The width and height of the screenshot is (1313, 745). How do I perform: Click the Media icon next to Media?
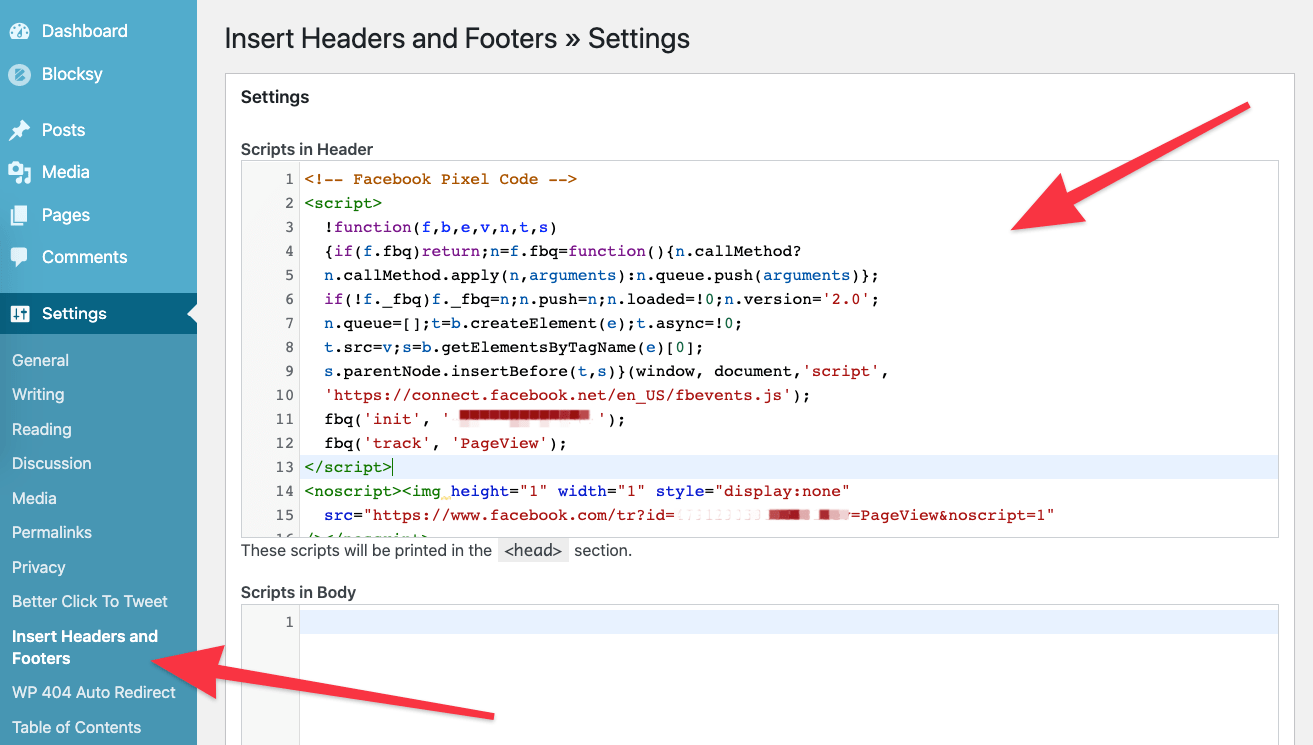click(x=19, y=172)
